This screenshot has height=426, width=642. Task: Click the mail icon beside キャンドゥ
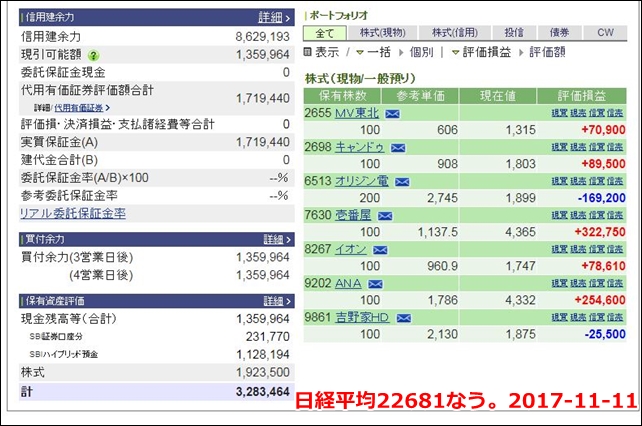398,148
